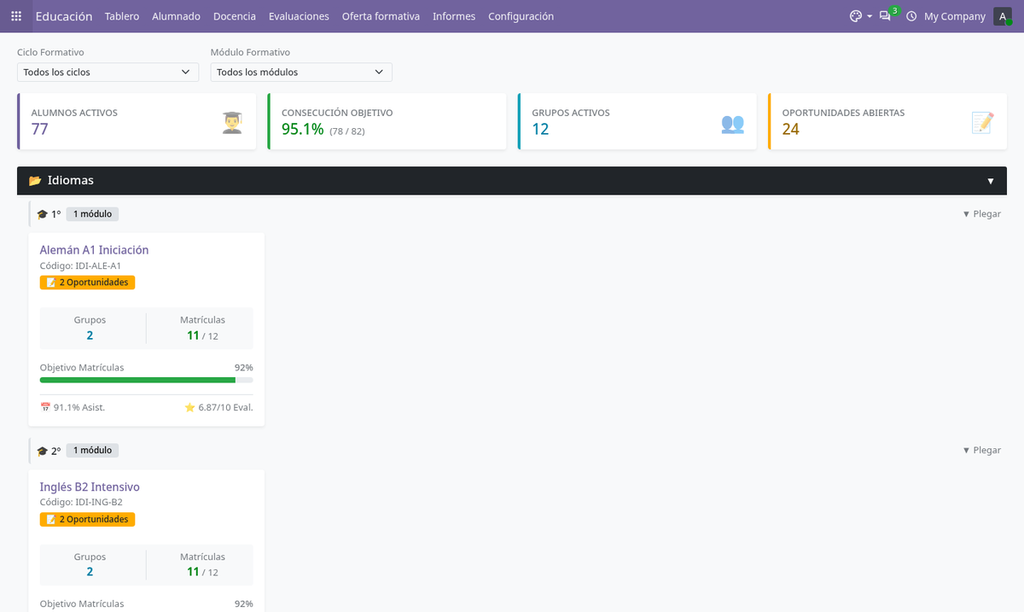The image size is (1024, 612).
Task: Click the 2 Oportunidades badge under Inglés B2
Action: pyautogui.click(x=88, y=519)
